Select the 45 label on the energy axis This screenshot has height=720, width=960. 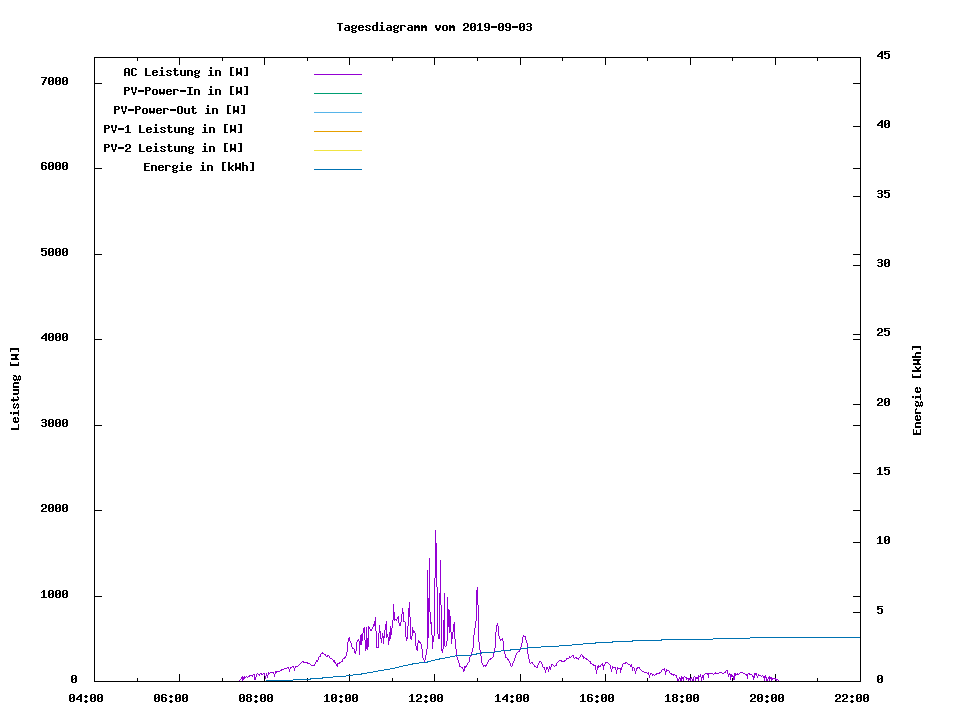click(883, 55)
